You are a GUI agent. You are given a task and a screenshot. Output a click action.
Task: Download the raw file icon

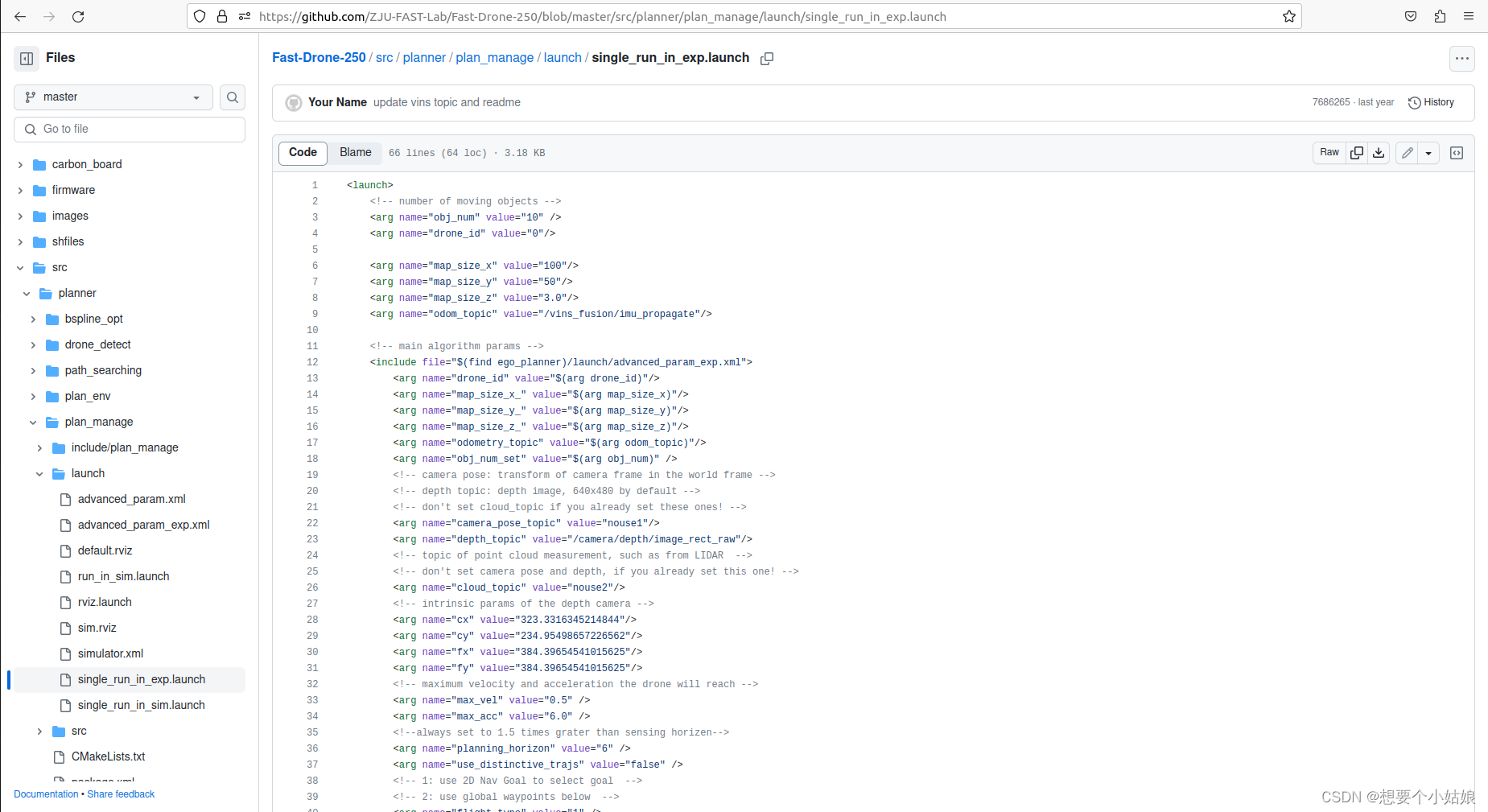[x=1379, y=153]
